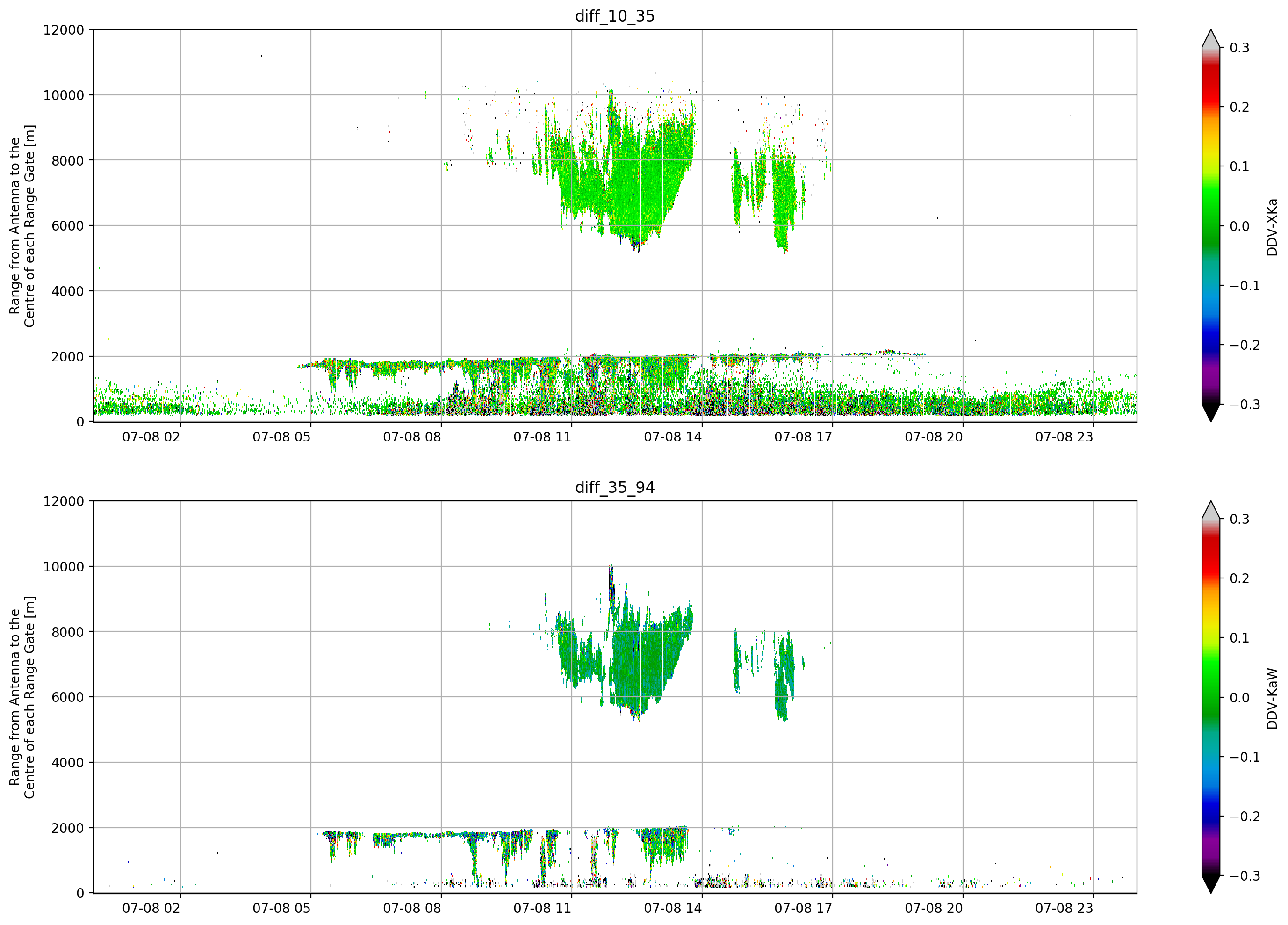This screenshot has height=925, width=1288.
Task: Click the 6000 y-tick in diff_10_35 plot
Action: pyautogui.click(x=68, y=225)
